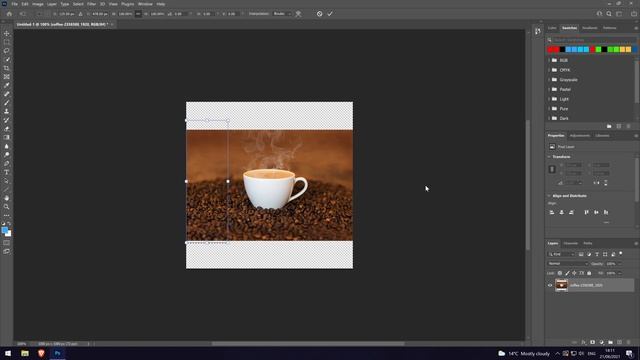This screenshot has height=360, width=640.
Task: Select the Horizontal Type tool
Action: [x=7, y=172]
